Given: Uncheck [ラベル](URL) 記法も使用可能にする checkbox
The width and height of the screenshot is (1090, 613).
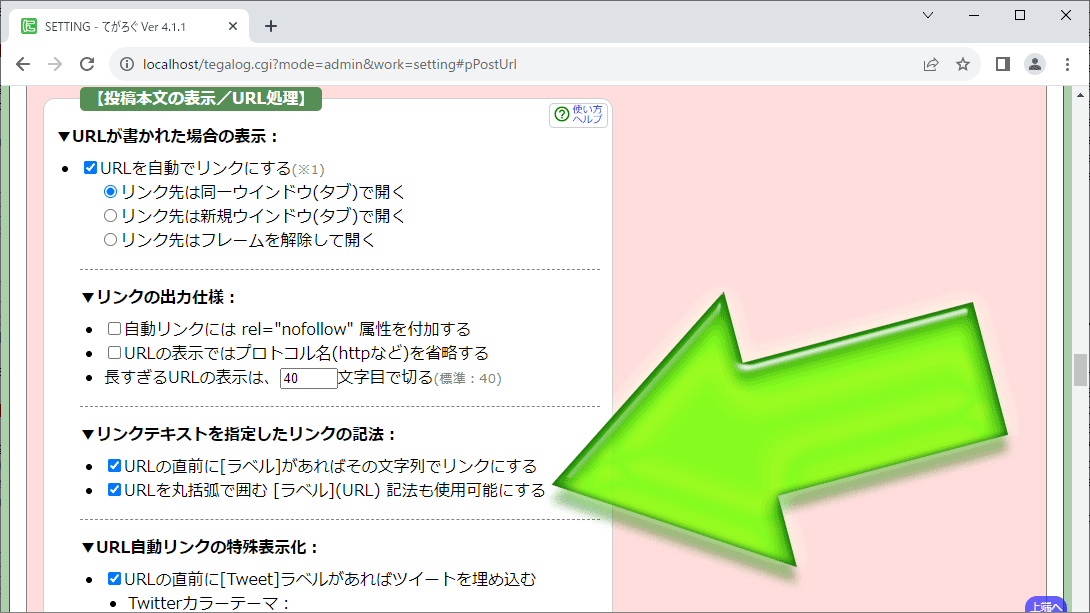Looking at the screenshot, I should (115, 490).
